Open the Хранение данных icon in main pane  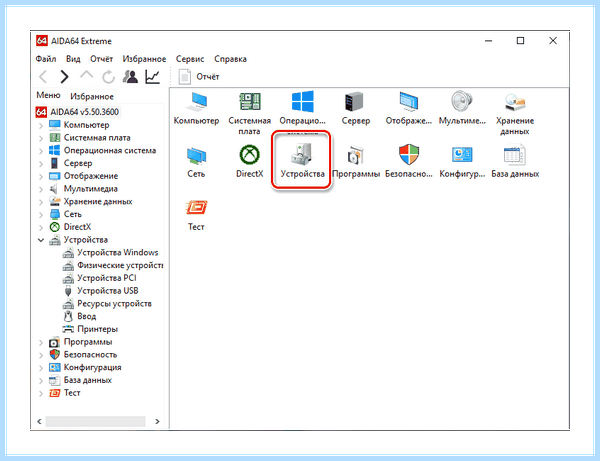coord(515,113)
